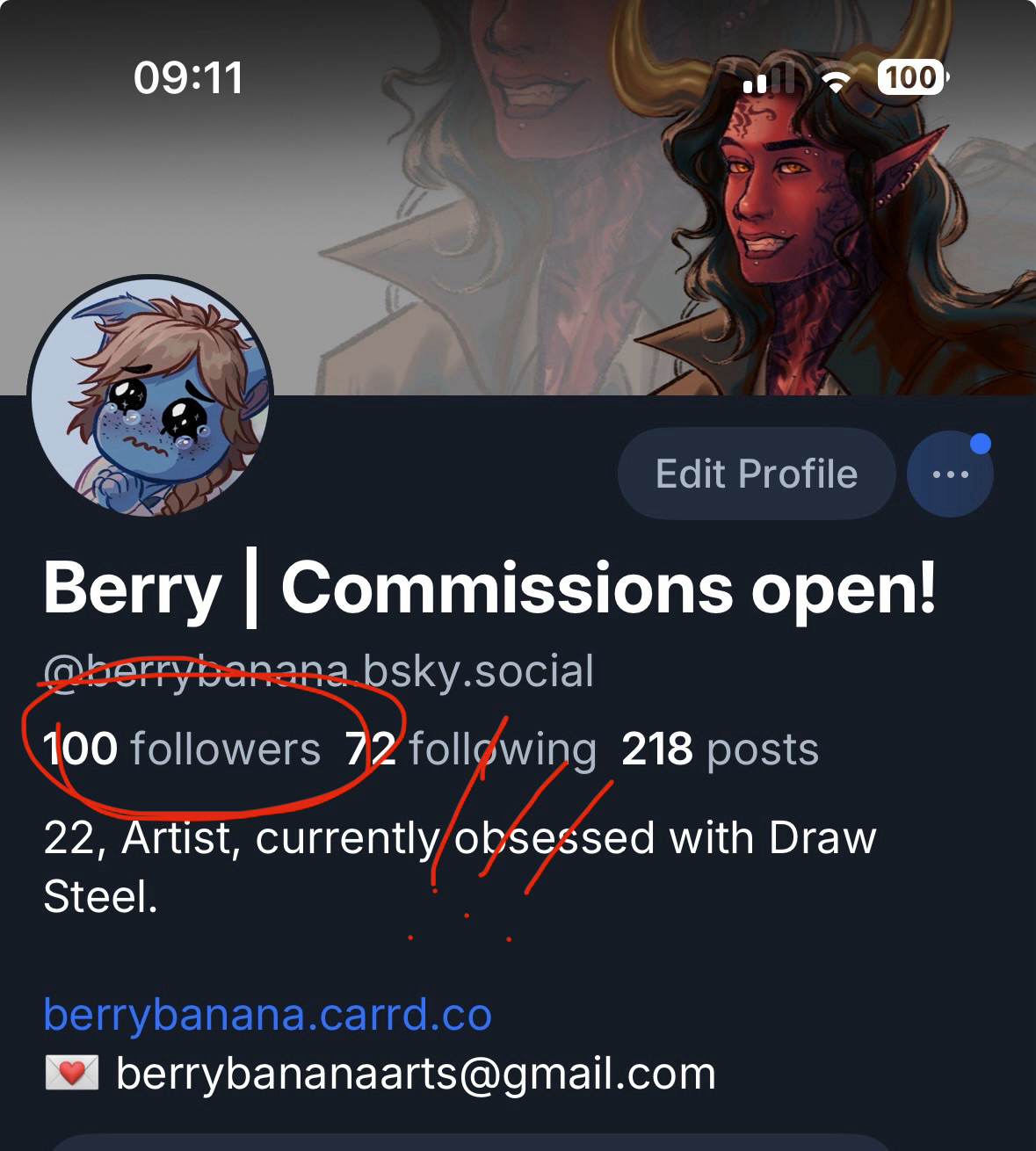Tap the 09:11 clock in status bar
This screenshot has height=1151, width=1036.
[188, 78]
